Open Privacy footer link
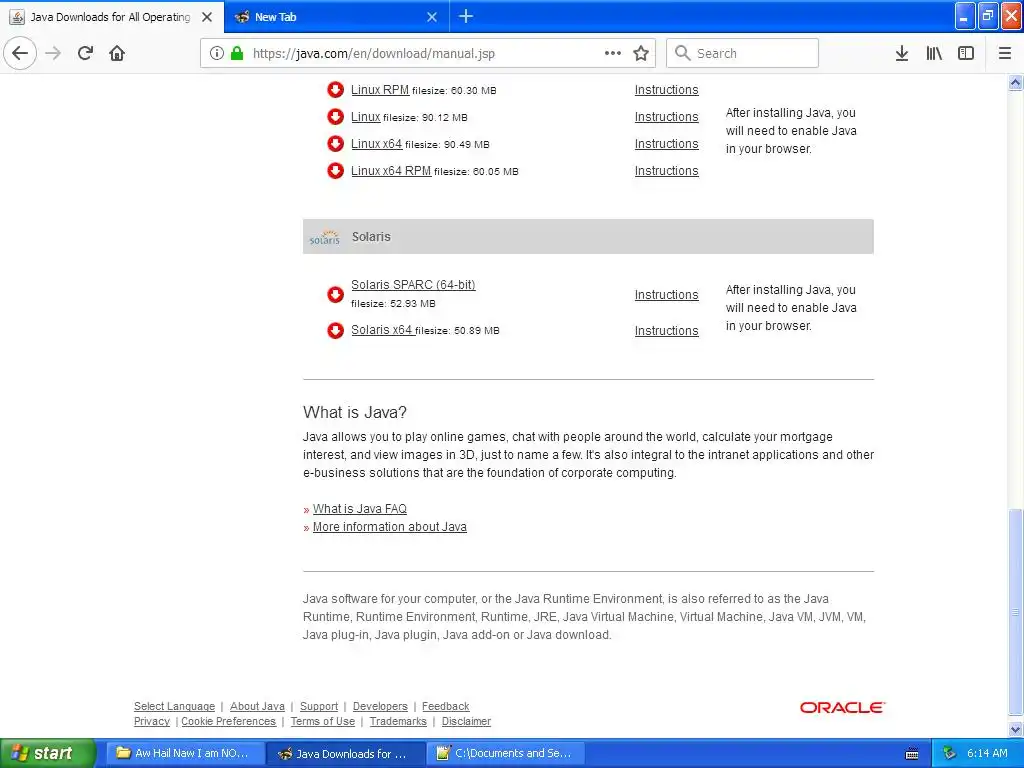1024x768 pixels. tap(152, 721)
